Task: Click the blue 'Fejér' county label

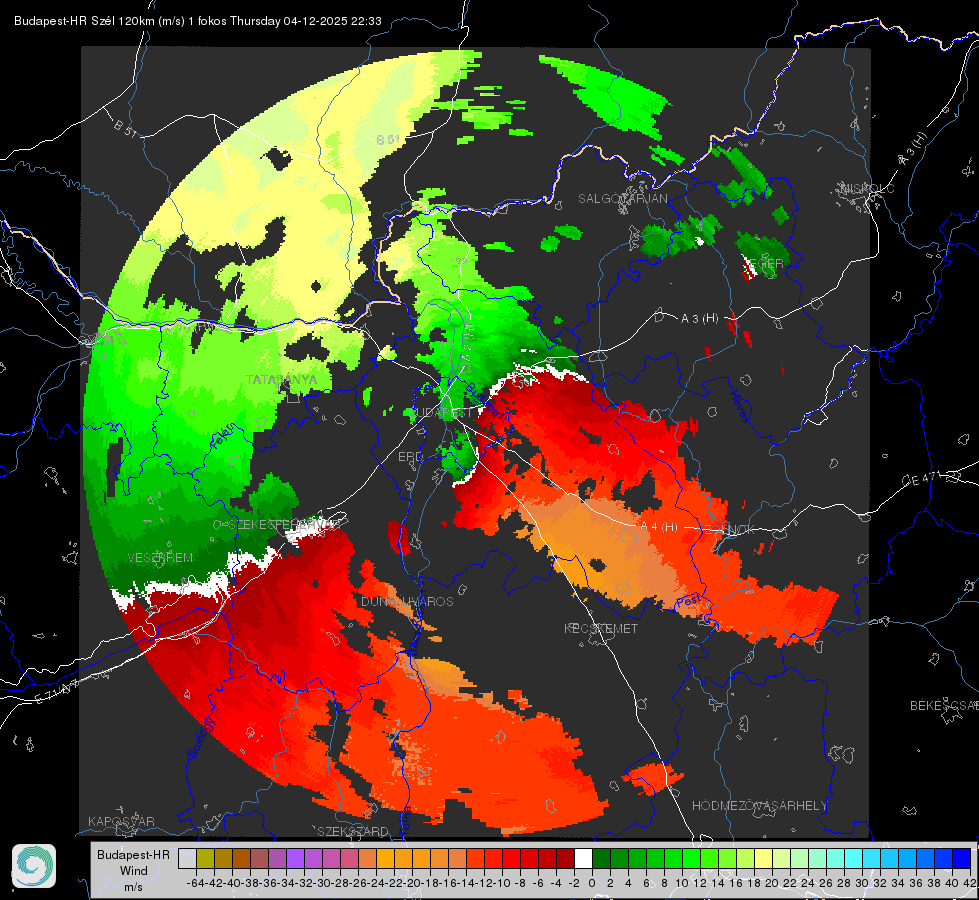Action: [224, 437]
